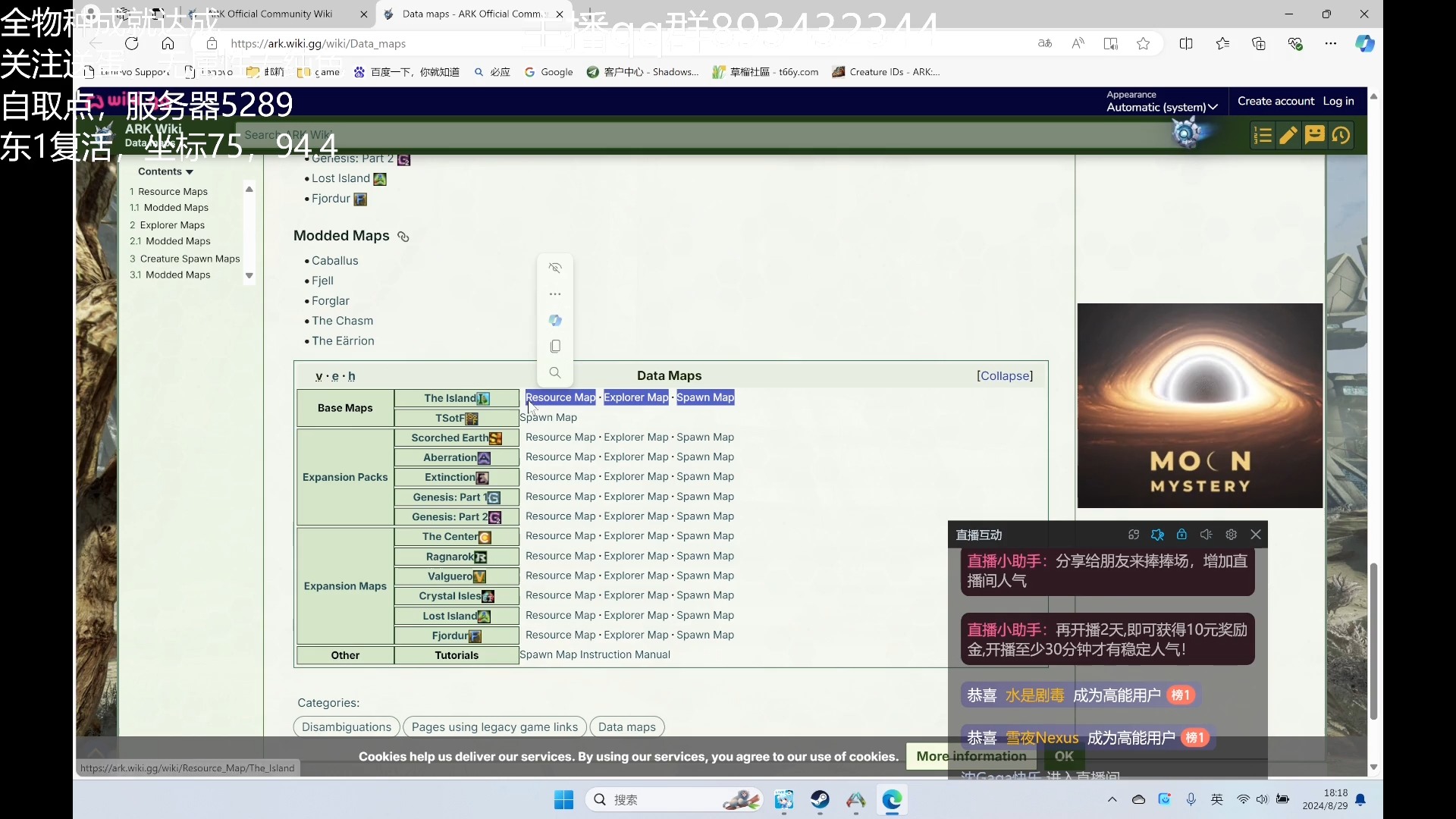The width and height of the screenshot is (1456, 819).
Task: Open the Windows Start menu
Action: (563, 800)
